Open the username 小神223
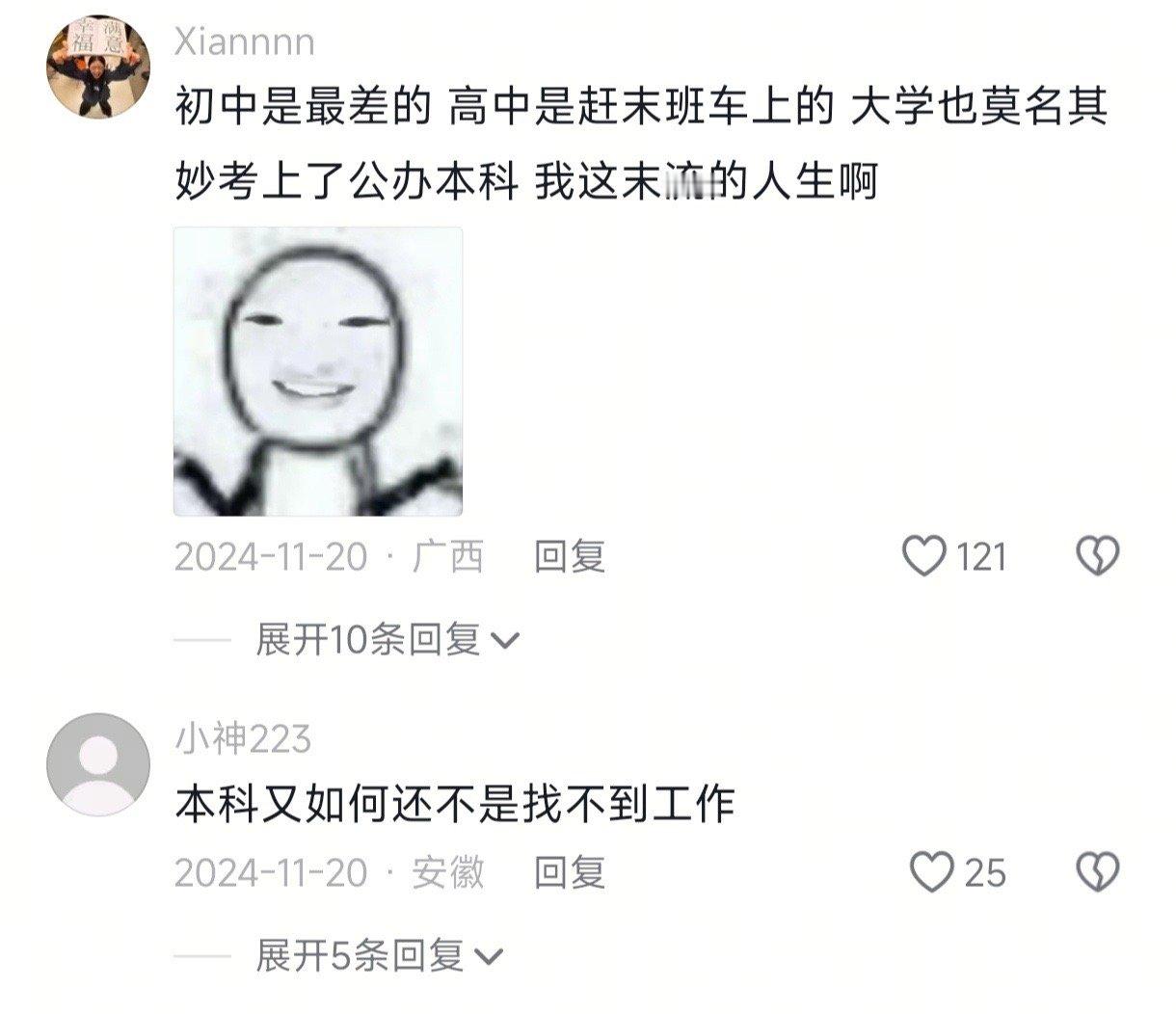Viewport: 1176px width, 1014px height. [x=243, y=739]
